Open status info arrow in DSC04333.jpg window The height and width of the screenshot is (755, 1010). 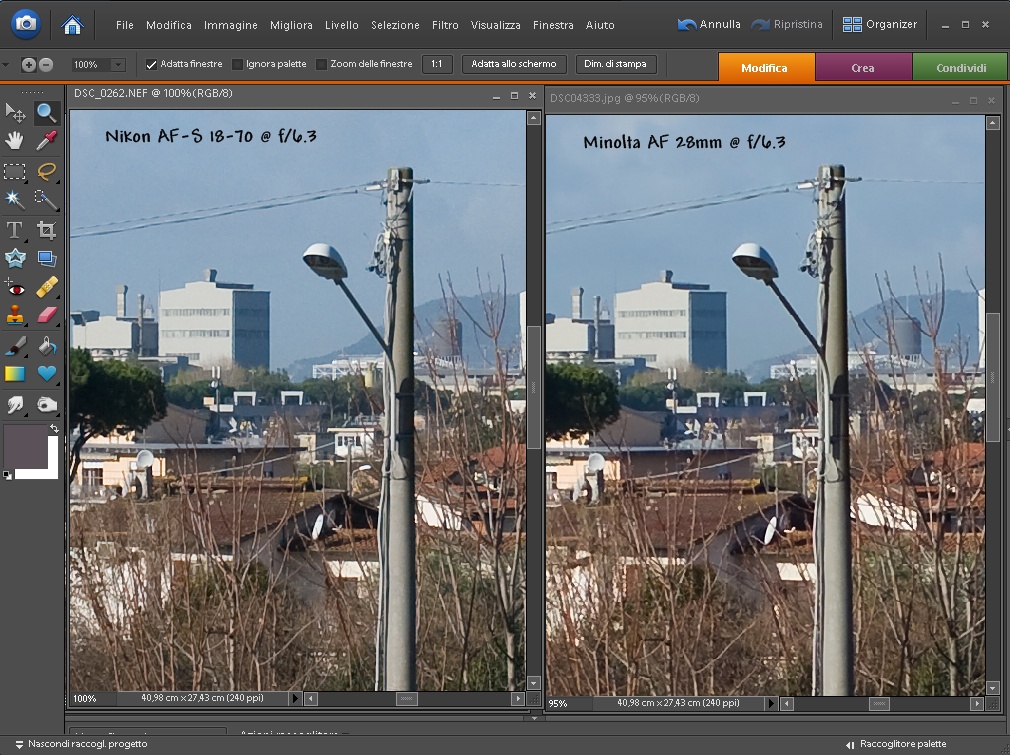(770, 703)
